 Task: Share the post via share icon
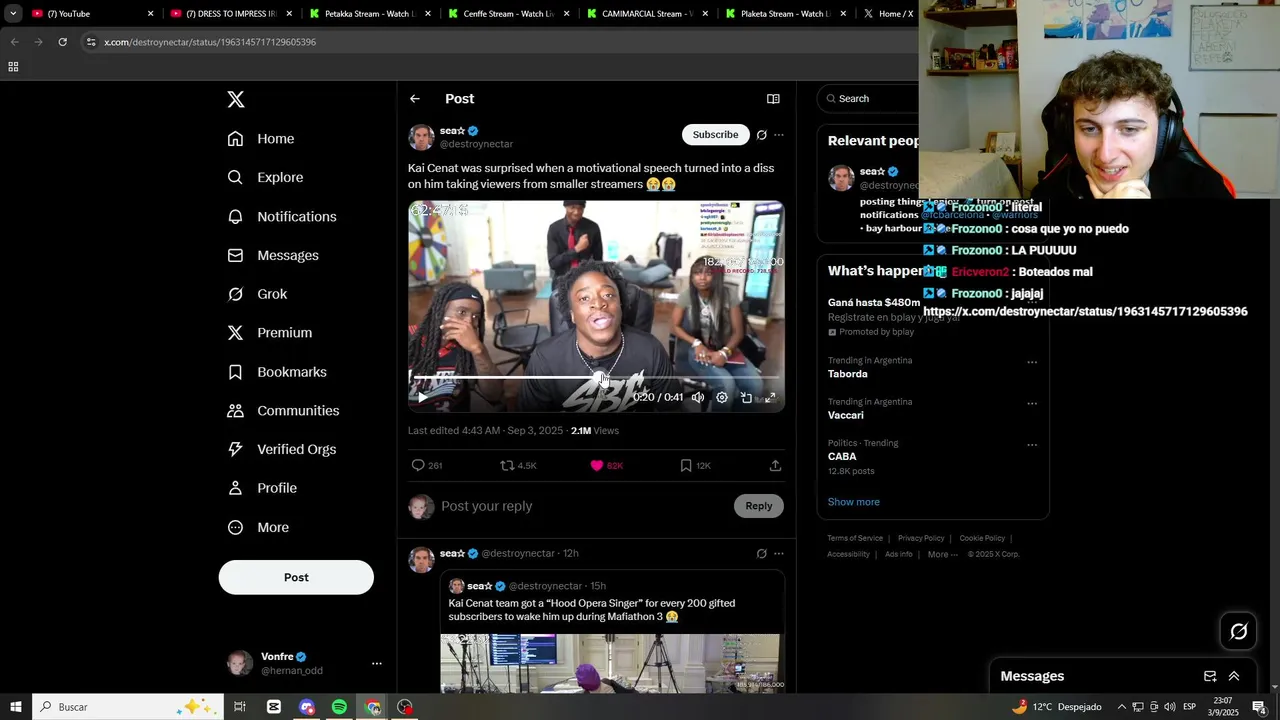click(x=775, y=465)
